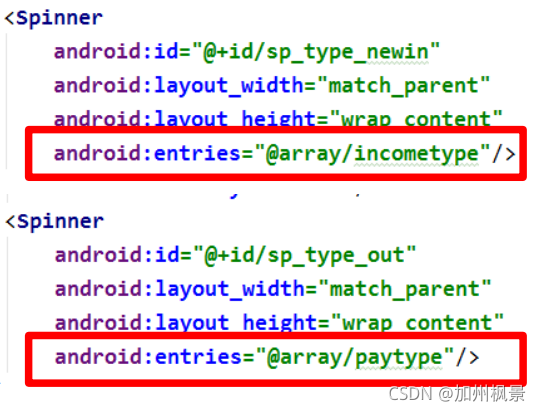
Task: Click android:id attribute of second Spinner
Action: click(118, 255)
